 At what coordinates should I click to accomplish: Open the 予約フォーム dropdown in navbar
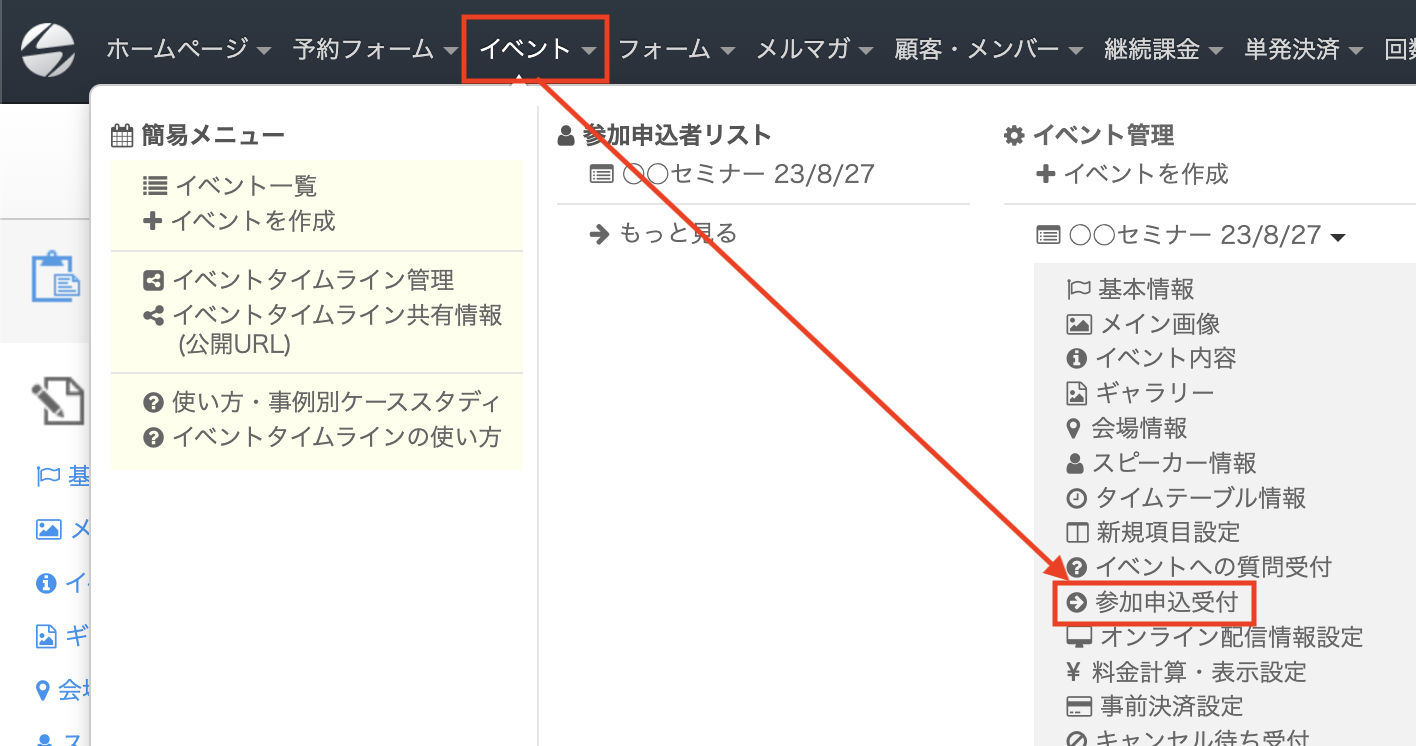(x=375, y=49)
